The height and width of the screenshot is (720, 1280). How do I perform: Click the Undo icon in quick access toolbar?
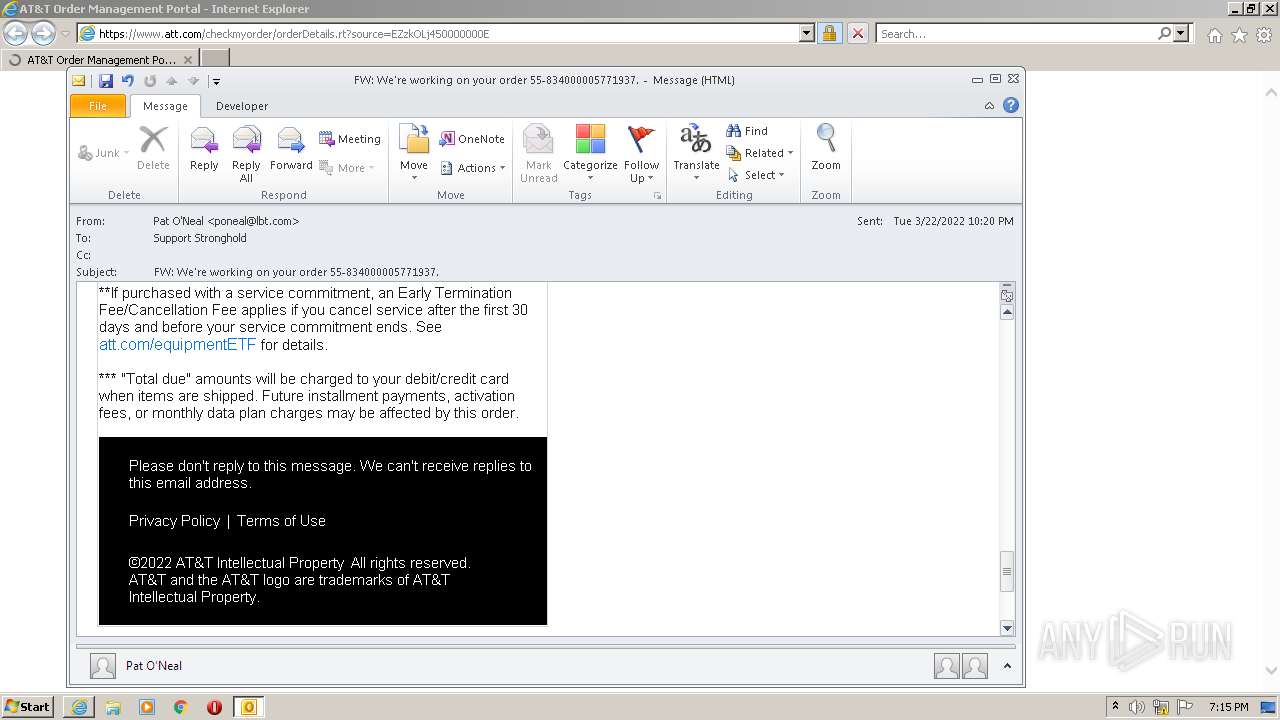tap(128, 81)
